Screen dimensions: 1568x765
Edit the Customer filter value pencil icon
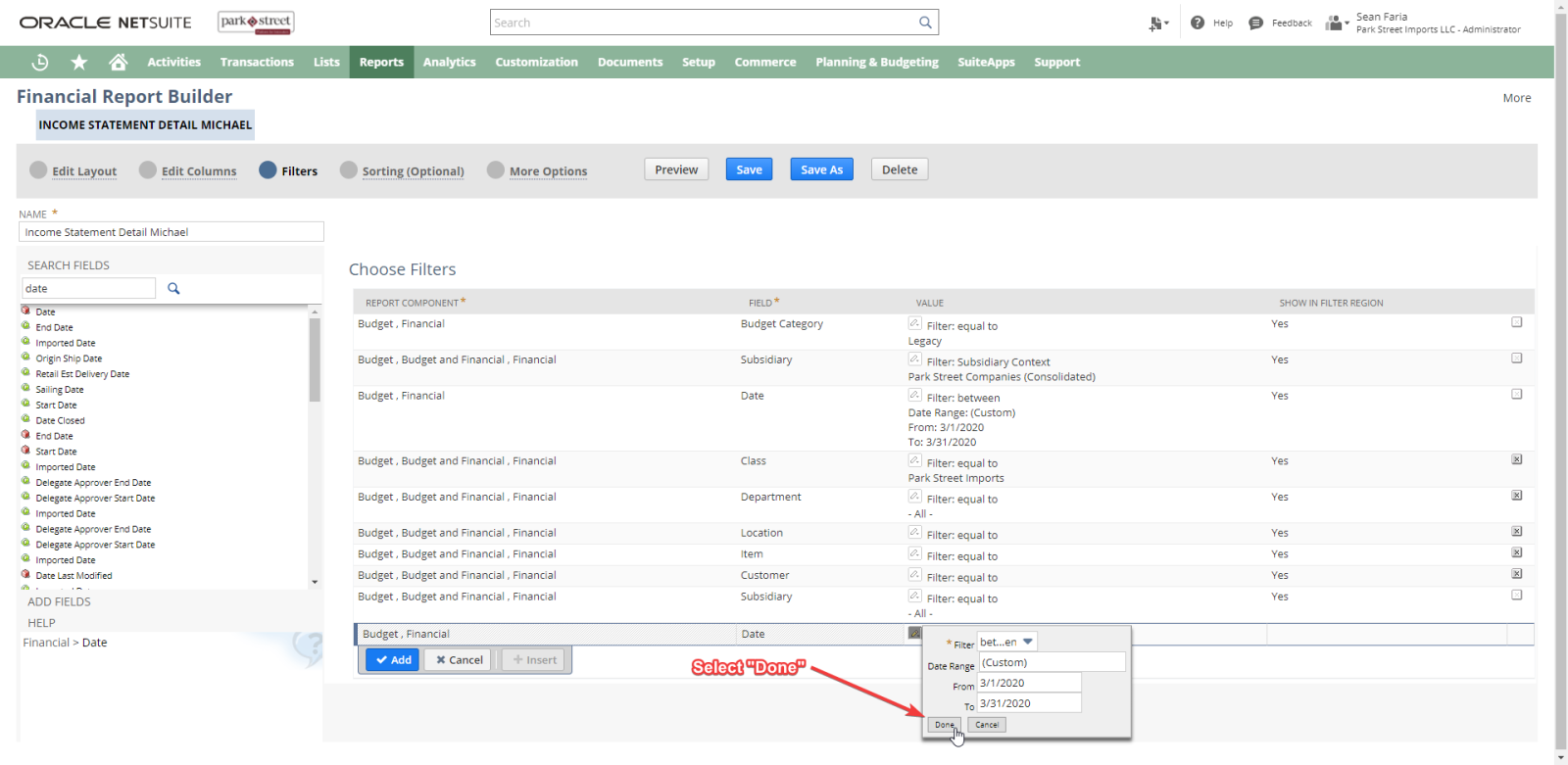coord(914,574)
